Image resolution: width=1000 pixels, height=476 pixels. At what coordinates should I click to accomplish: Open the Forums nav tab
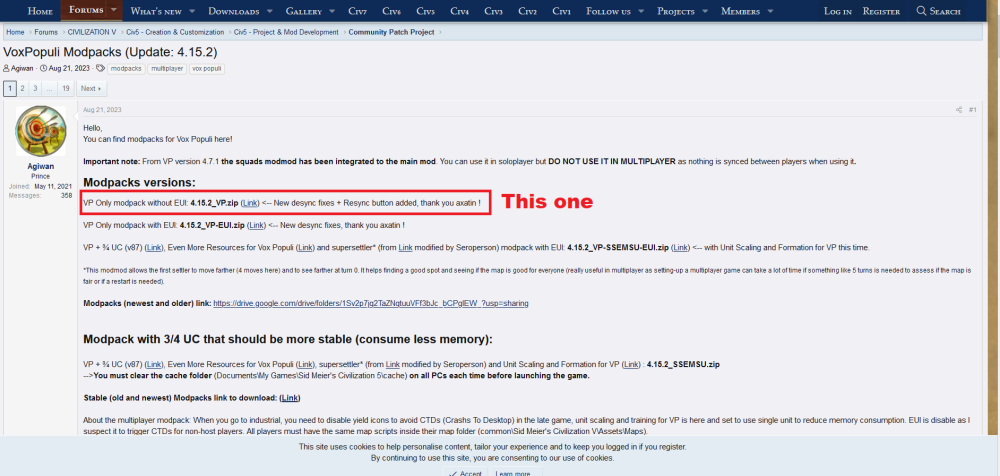point(85,10)
